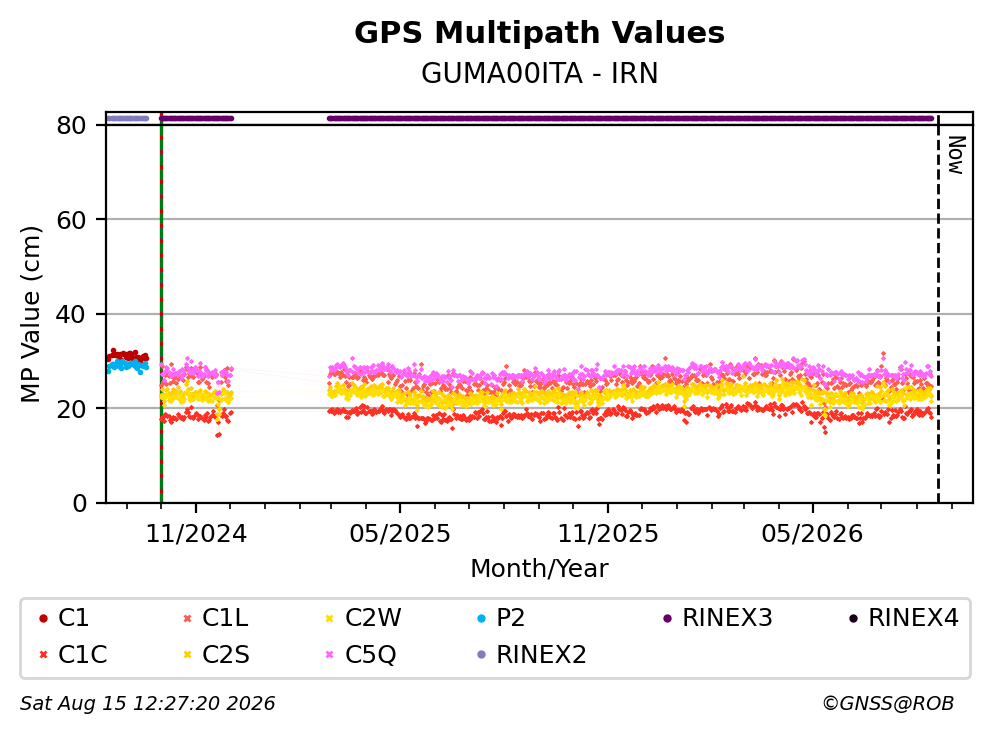Click the 11/2024 x-axis tick label
The height and width of the screenshot is (734, 992).
[x=196, y=534]
